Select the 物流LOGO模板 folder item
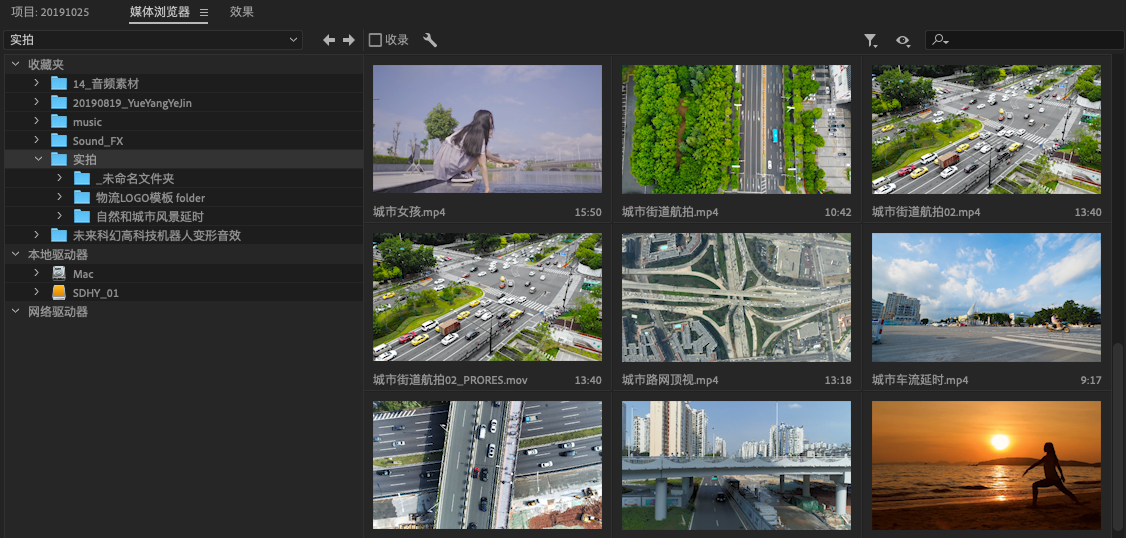Image resolution: width=1126 pixels, height=538 pixels. (x=150, y=198)
